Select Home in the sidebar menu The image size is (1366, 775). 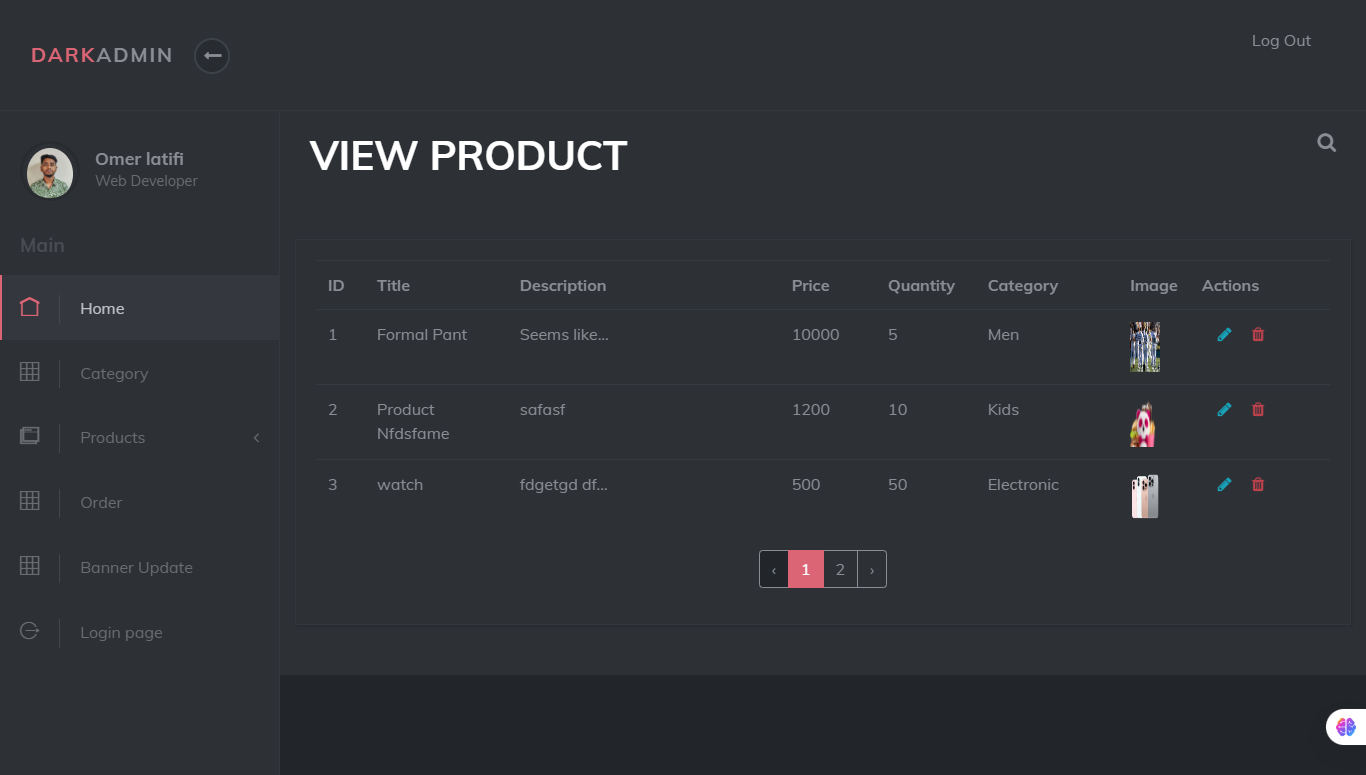(102, 308)
